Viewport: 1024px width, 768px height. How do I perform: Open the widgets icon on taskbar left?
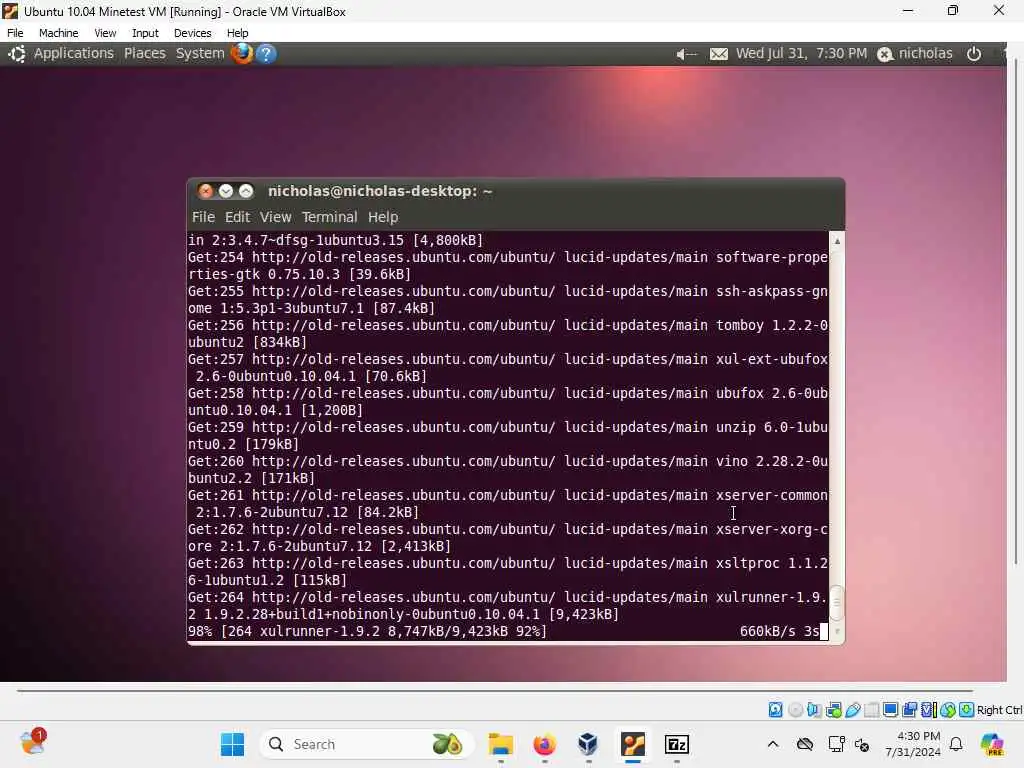32,743
